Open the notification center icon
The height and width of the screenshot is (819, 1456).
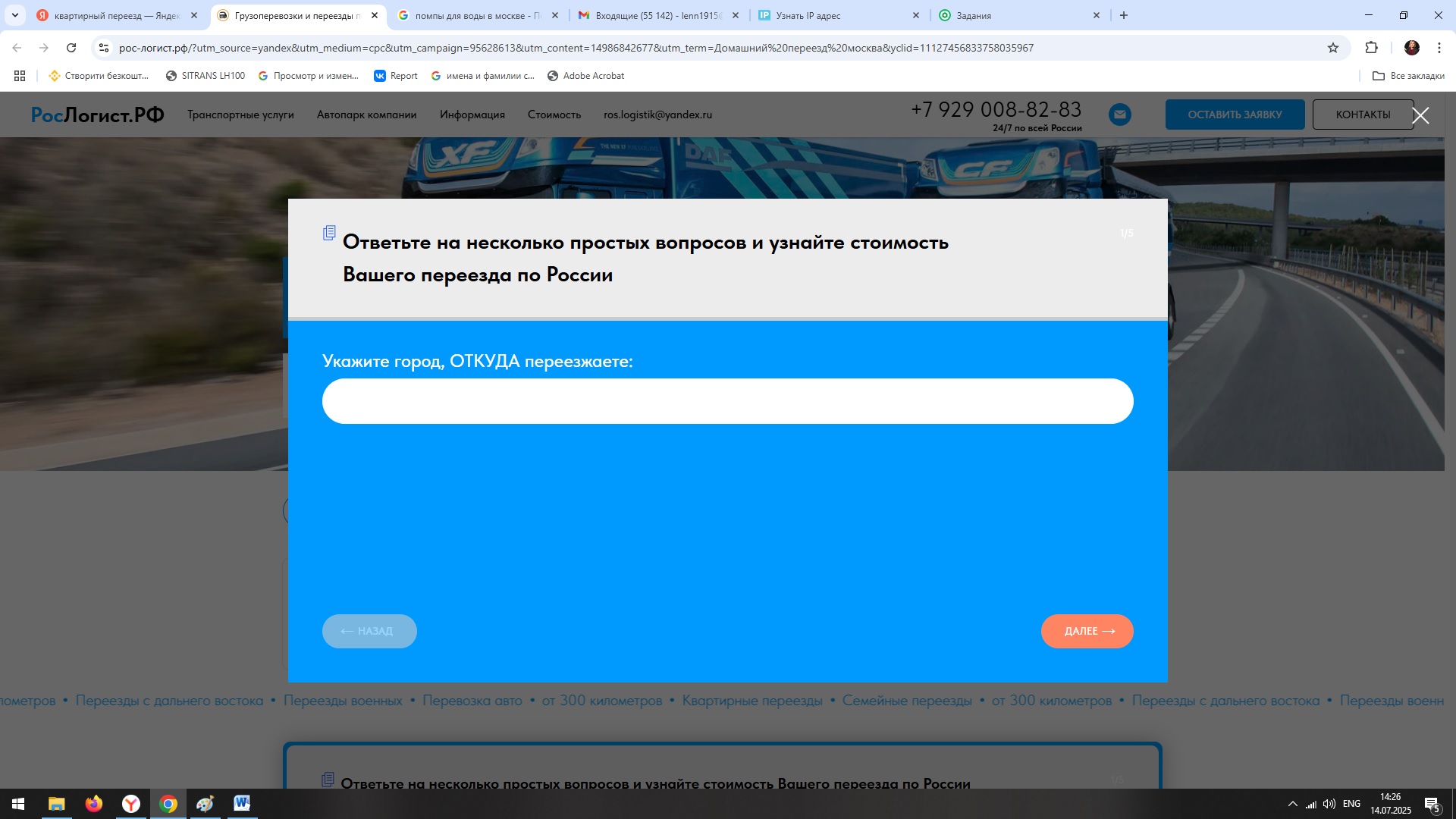click(1432, 804)
